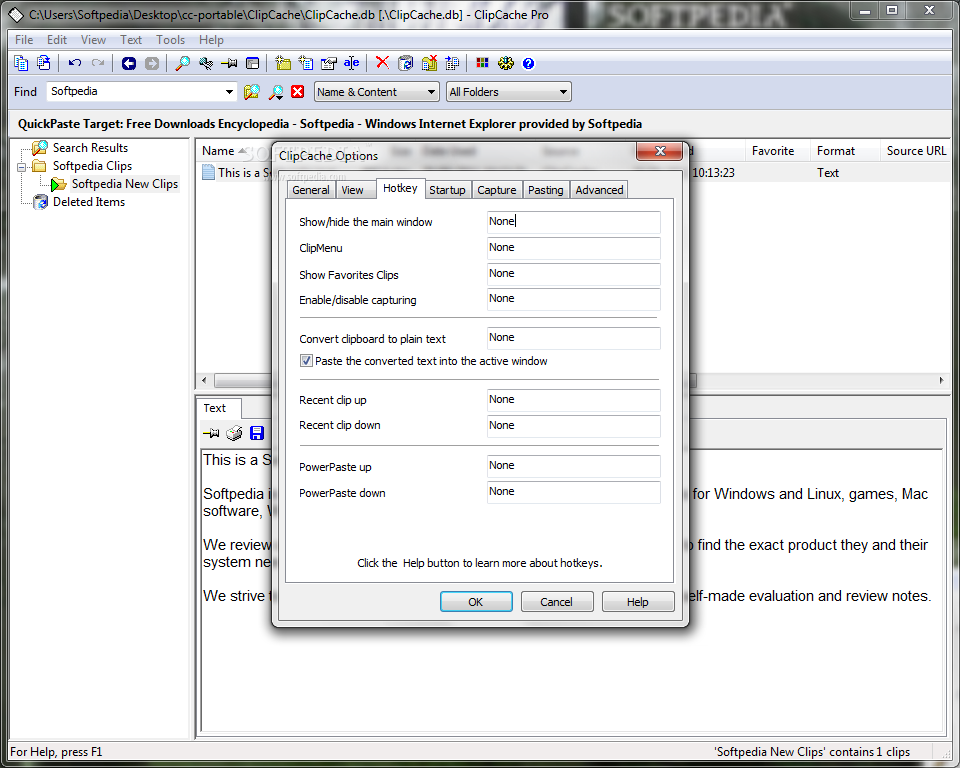Create a new folder via toolbar icon

[x=283, y=63]
